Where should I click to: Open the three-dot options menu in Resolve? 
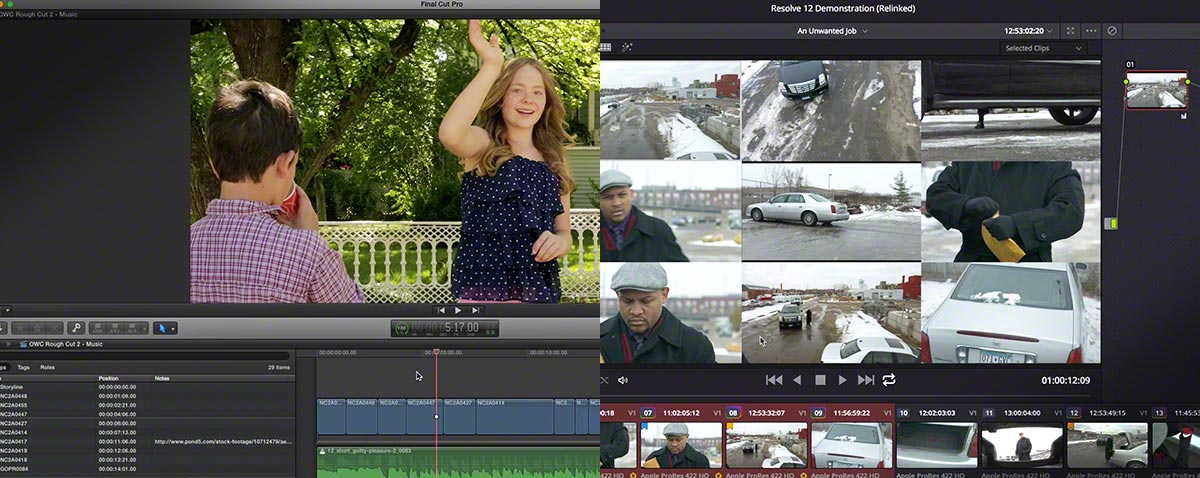[x=1091, y=31]
